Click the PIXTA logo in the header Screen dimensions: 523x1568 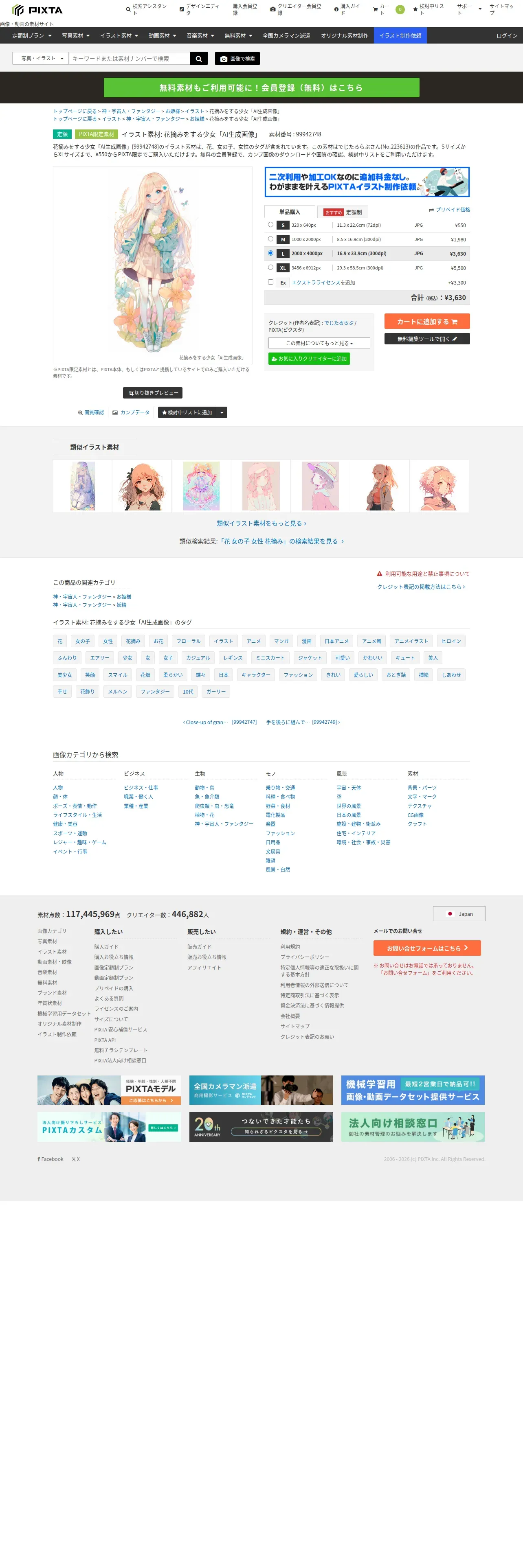point(37,10)
